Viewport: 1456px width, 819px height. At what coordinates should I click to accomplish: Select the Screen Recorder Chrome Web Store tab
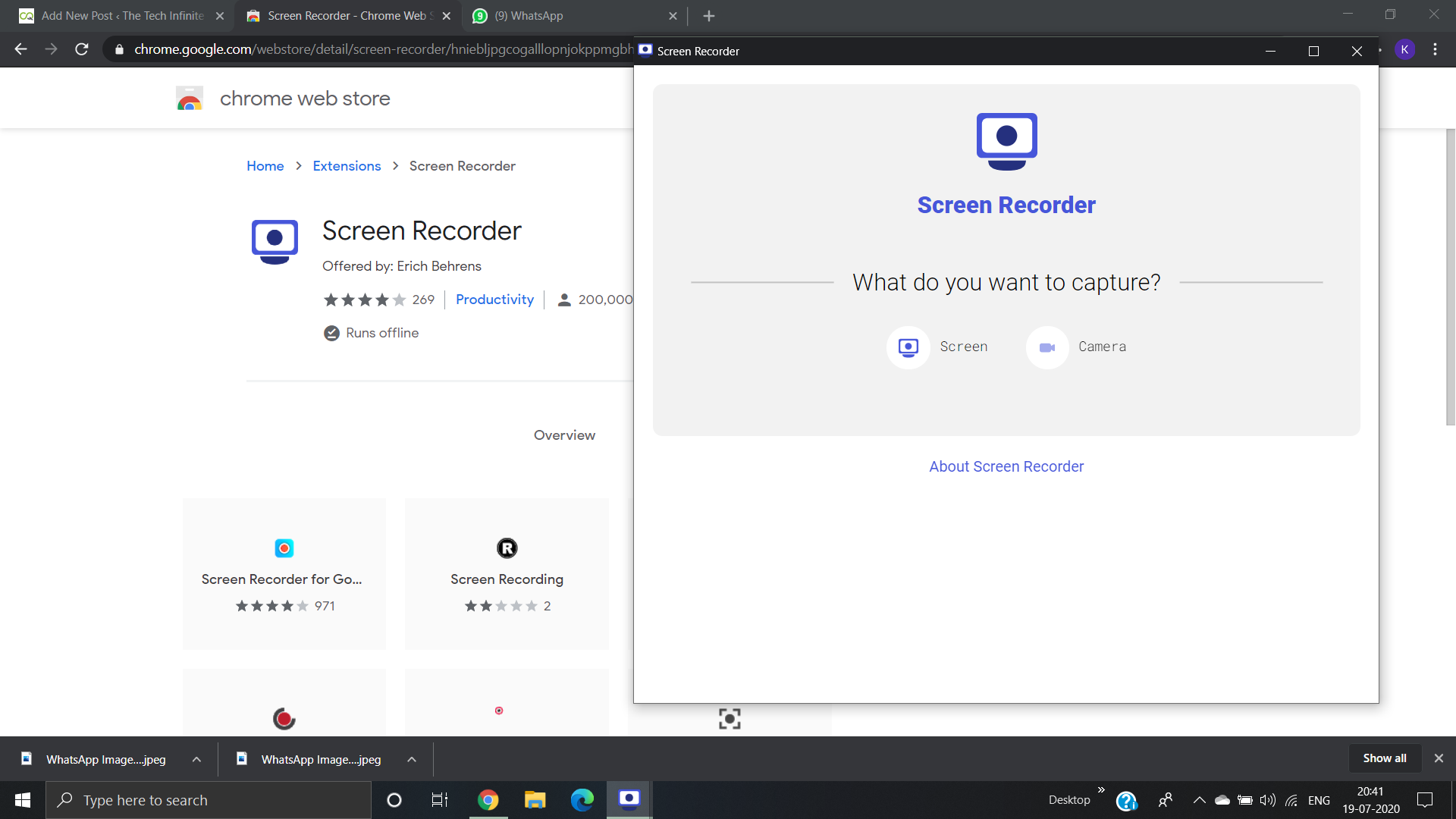coord(349,16)
